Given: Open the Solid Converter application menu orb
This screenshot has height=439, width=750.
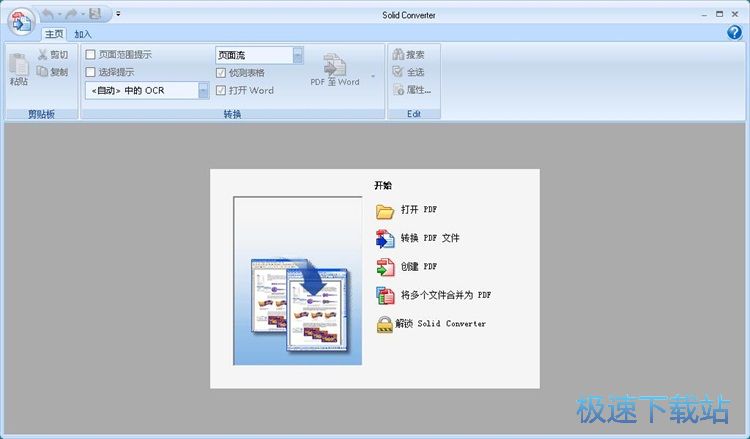Looking at the screenshot, I should [21, 22].
